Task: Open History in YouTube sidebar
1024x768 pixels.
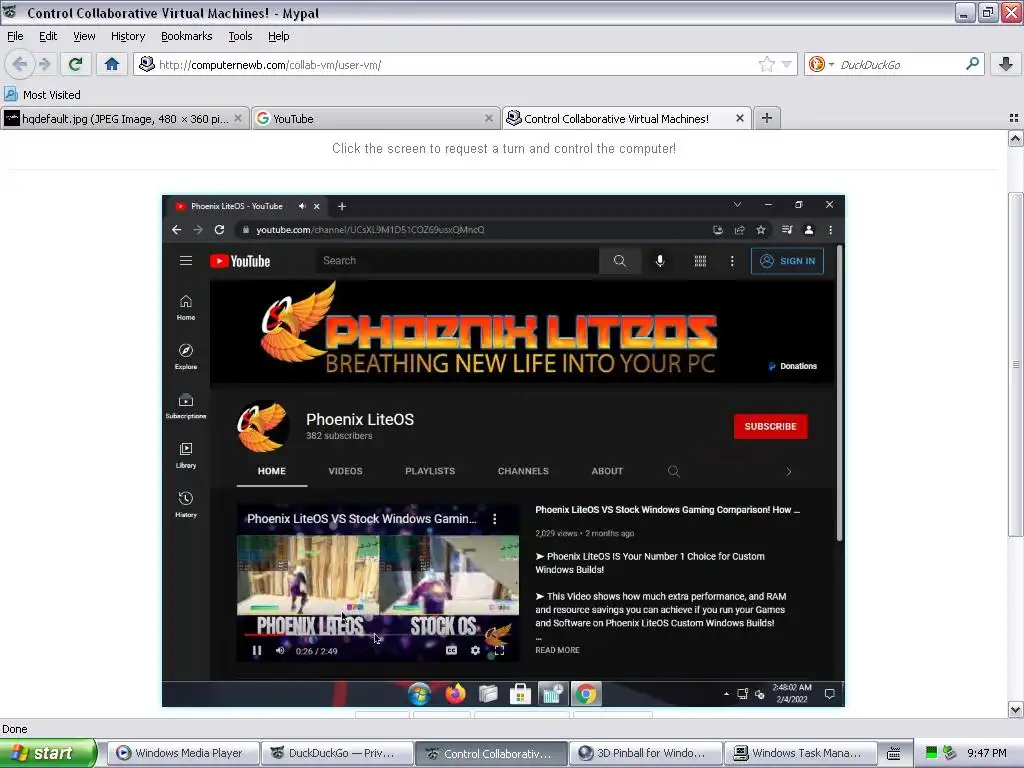Action: click(186, 504)
